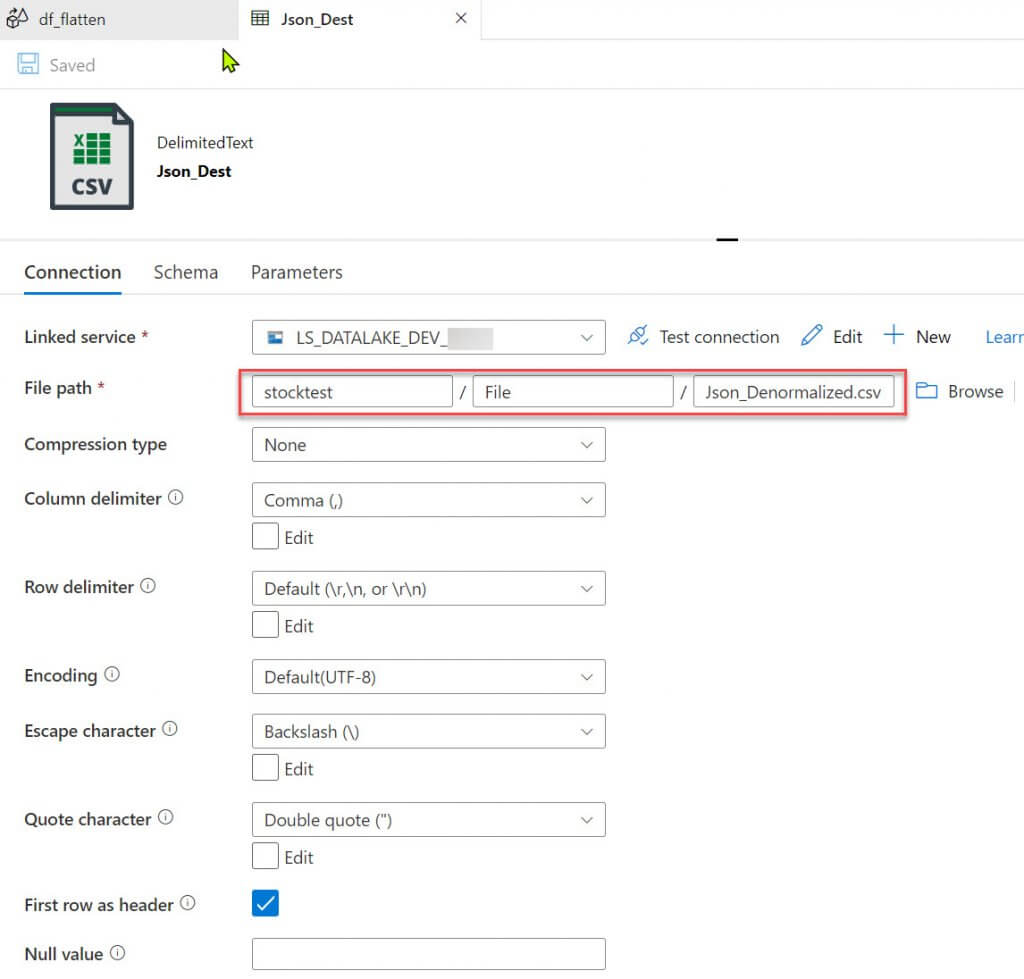Click the File directory path field
1024x979 pixels.
[573, 392]
